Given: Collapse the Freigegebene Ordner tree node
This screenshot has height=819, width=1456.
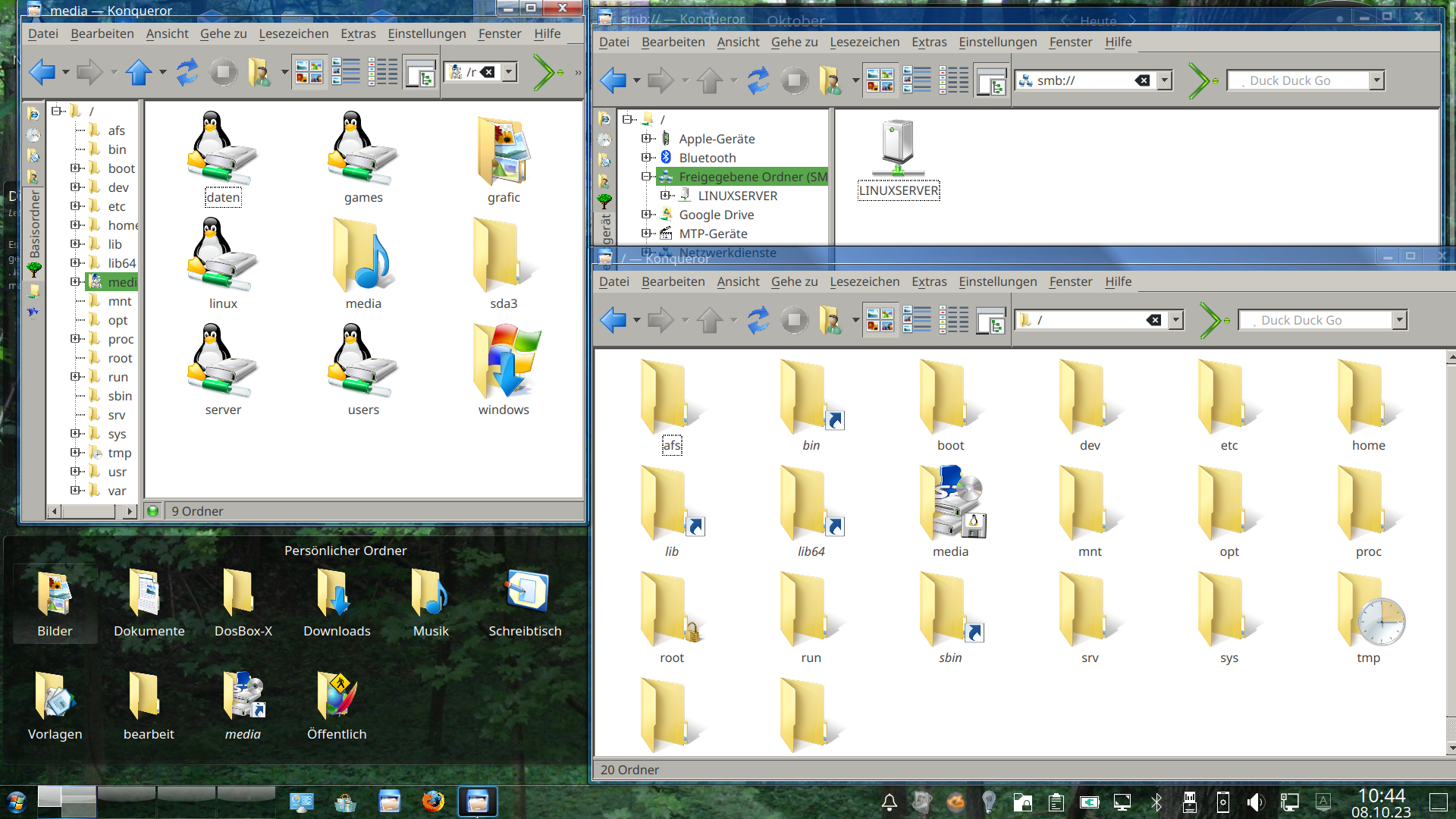Looking at the screenshot, I should 646,177.
